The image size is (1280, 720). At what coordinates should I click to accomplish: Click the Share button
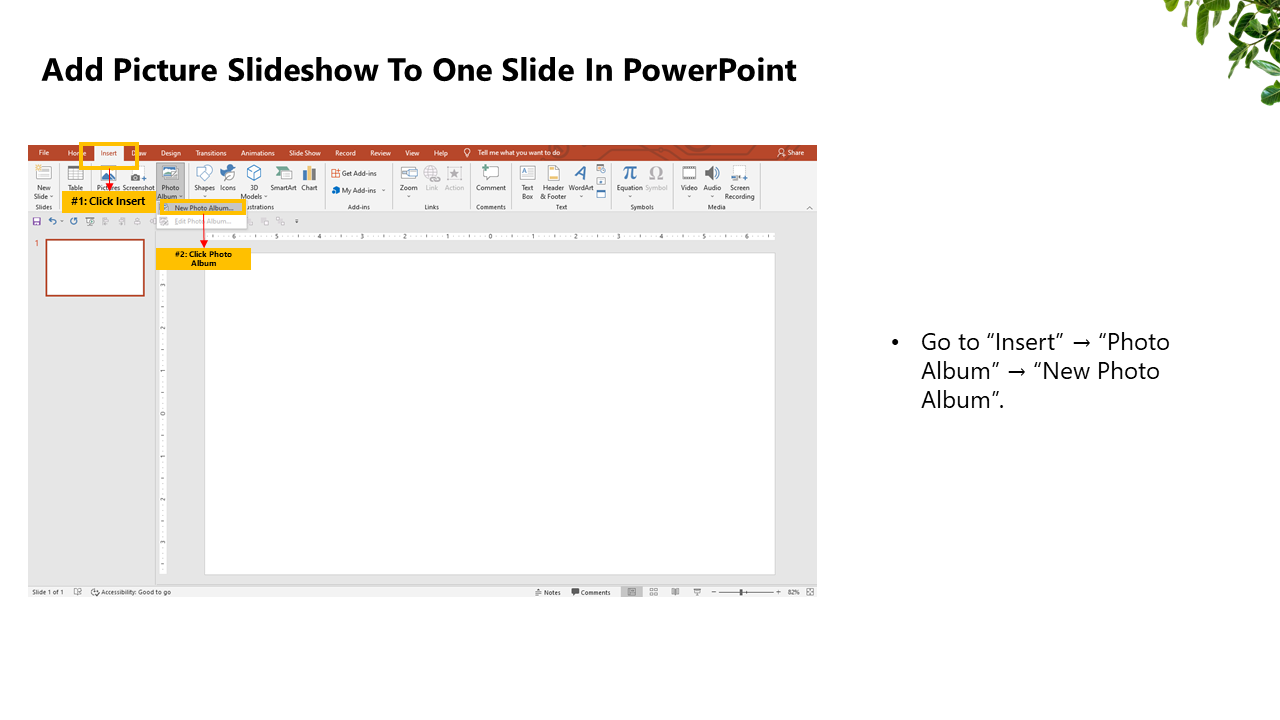tap(791, 153)
